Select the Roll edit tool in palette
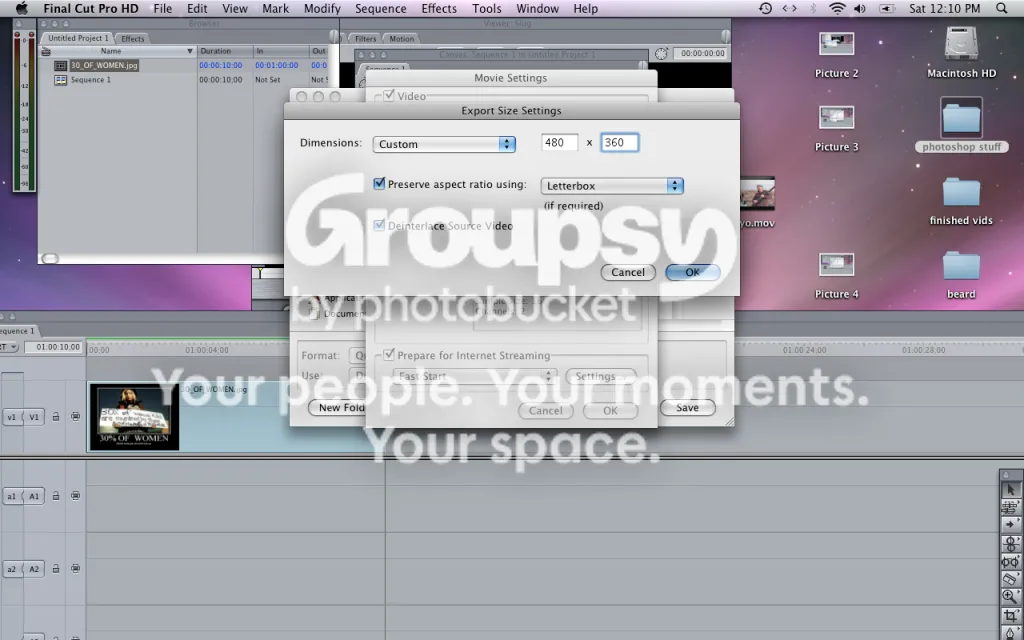This screenshot has height=640, width=1024. 1010,543
